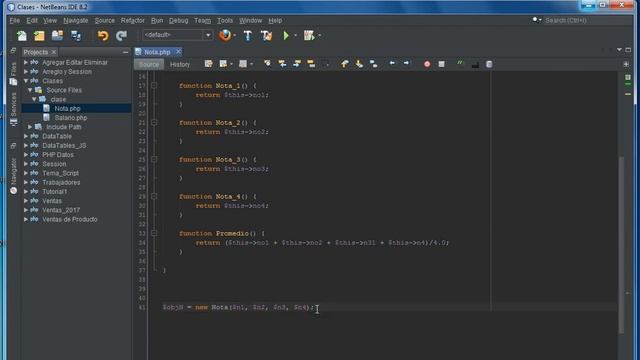The image size is (640, 360).
Task: Open the Navigate menu
Action: click(76, 20)
